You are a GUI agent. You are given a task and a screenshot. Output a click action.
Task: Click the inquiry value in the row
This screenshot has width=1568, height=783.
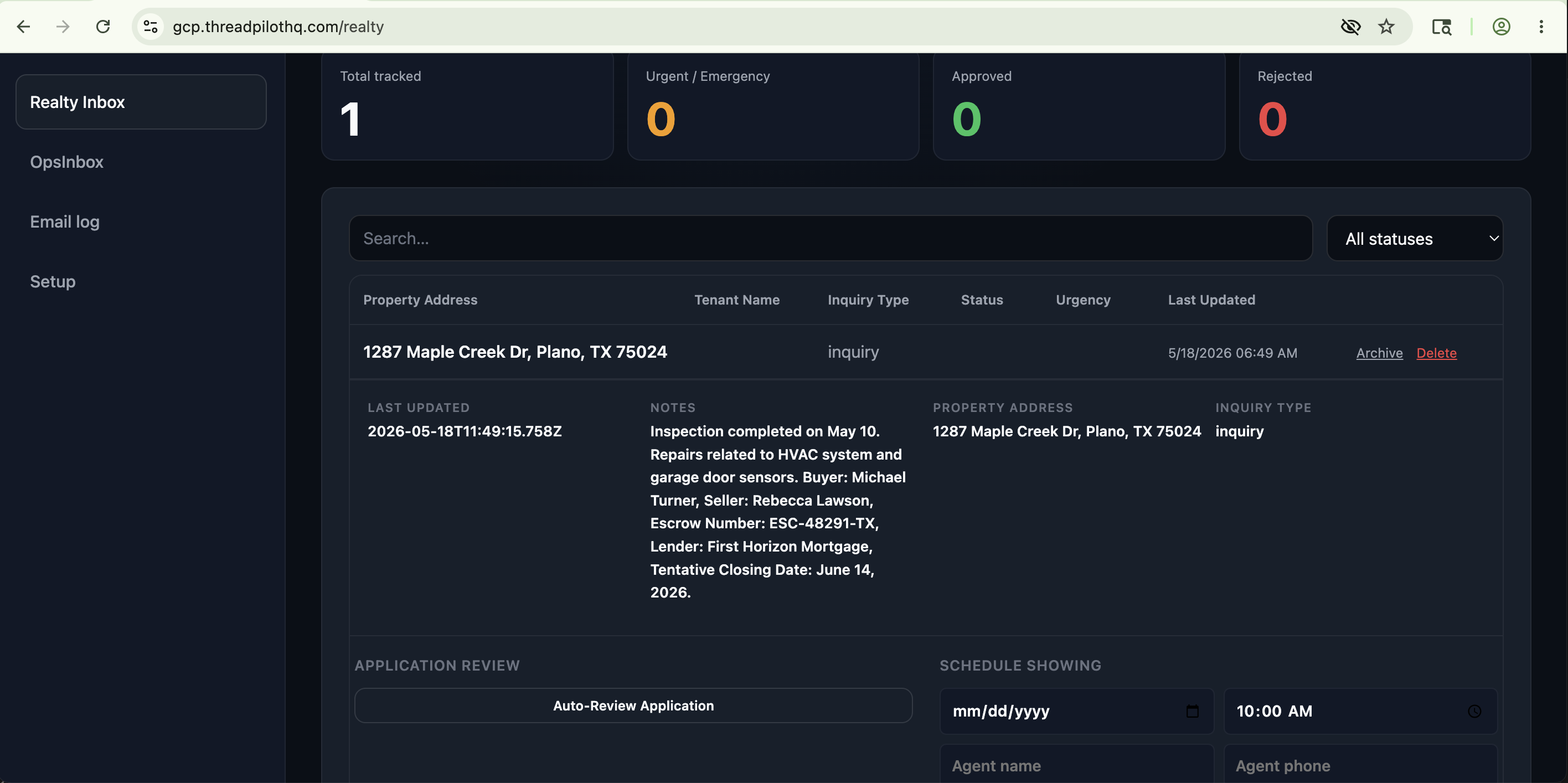pos(853,352)
